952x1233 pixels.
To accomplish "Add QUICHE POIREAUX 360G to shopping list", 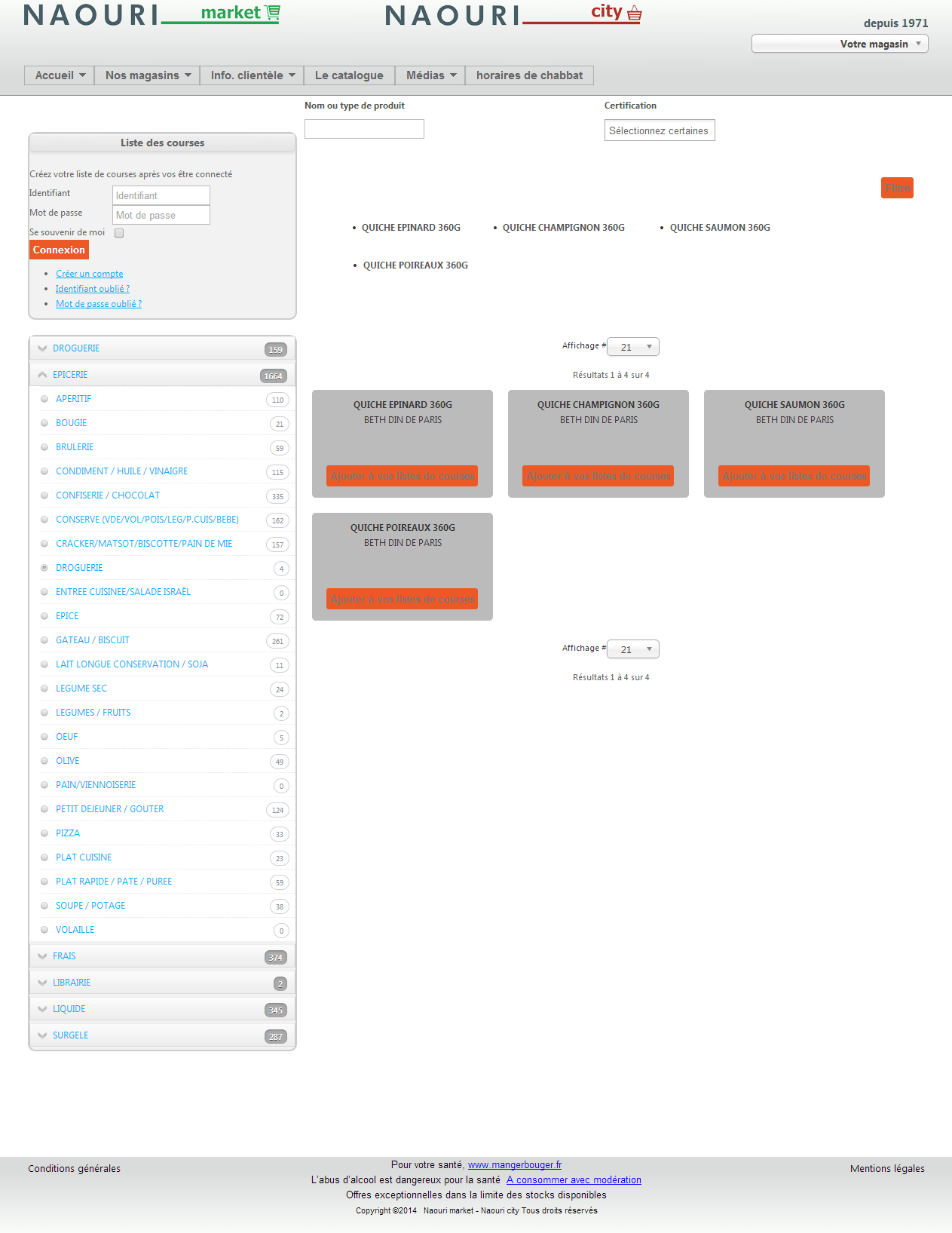I will 403,599.
